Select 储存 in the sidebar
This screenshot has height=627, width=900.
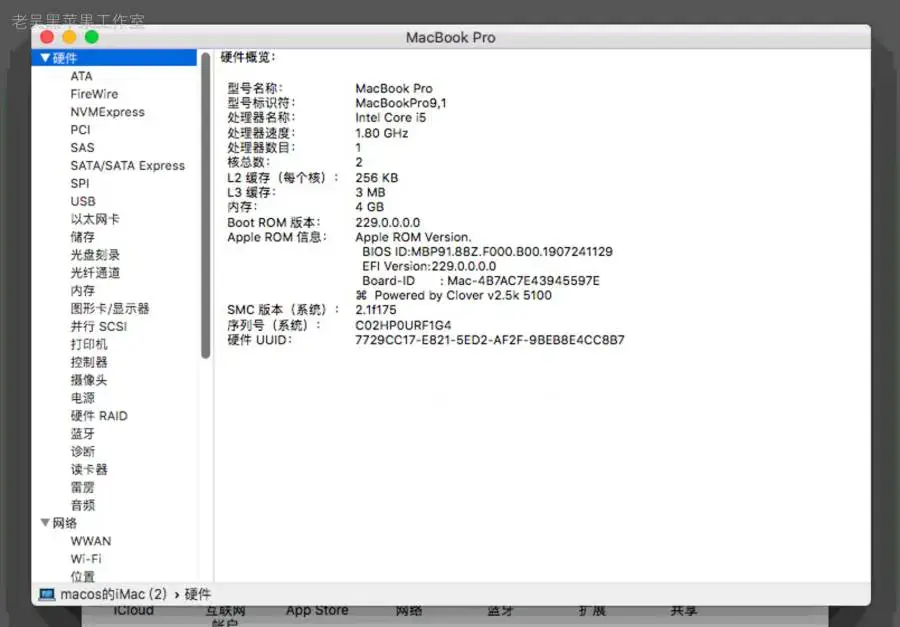tap(83, 237)
